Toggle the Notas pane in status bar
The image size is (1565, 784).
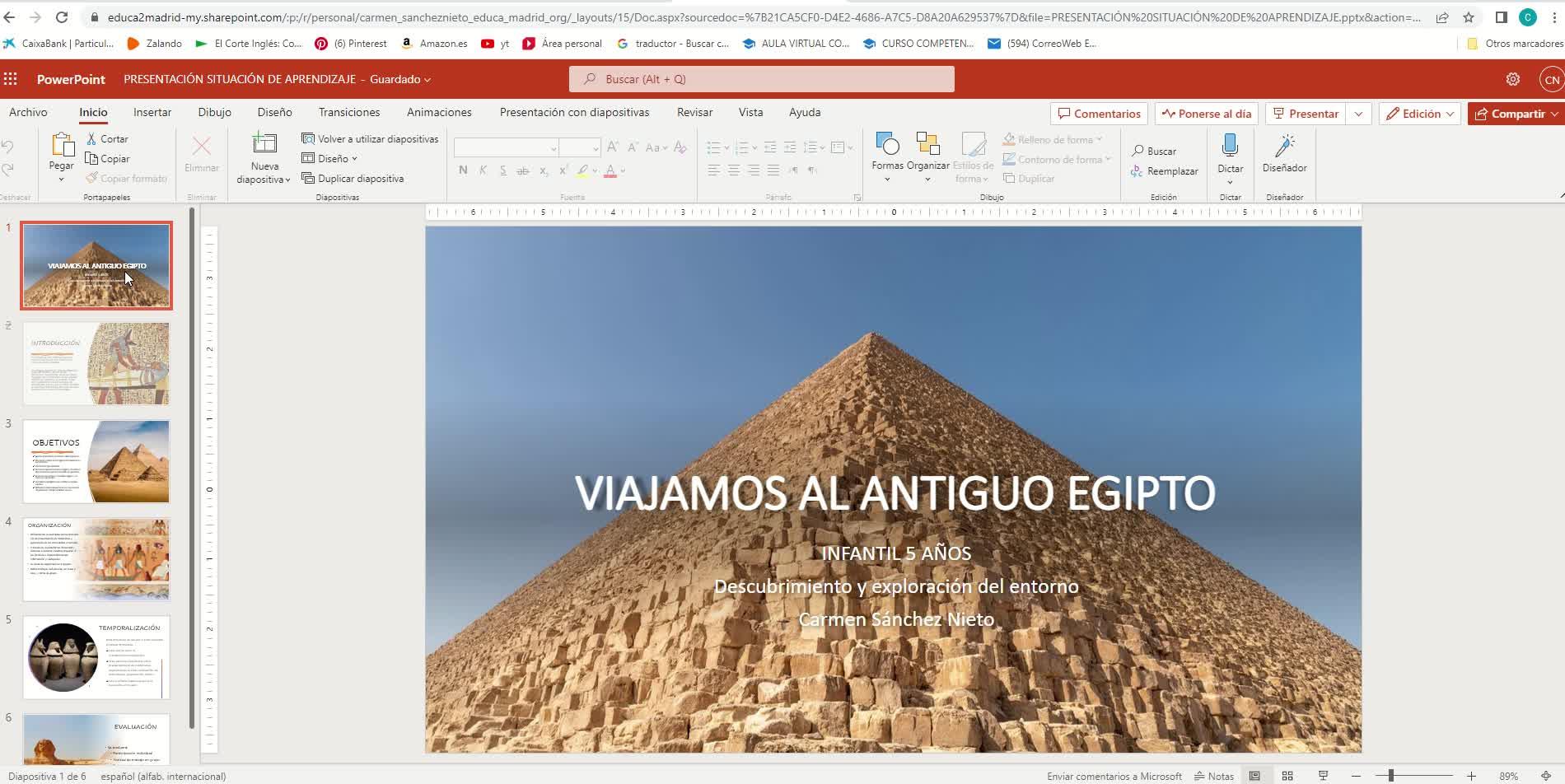click(1214, 776)
